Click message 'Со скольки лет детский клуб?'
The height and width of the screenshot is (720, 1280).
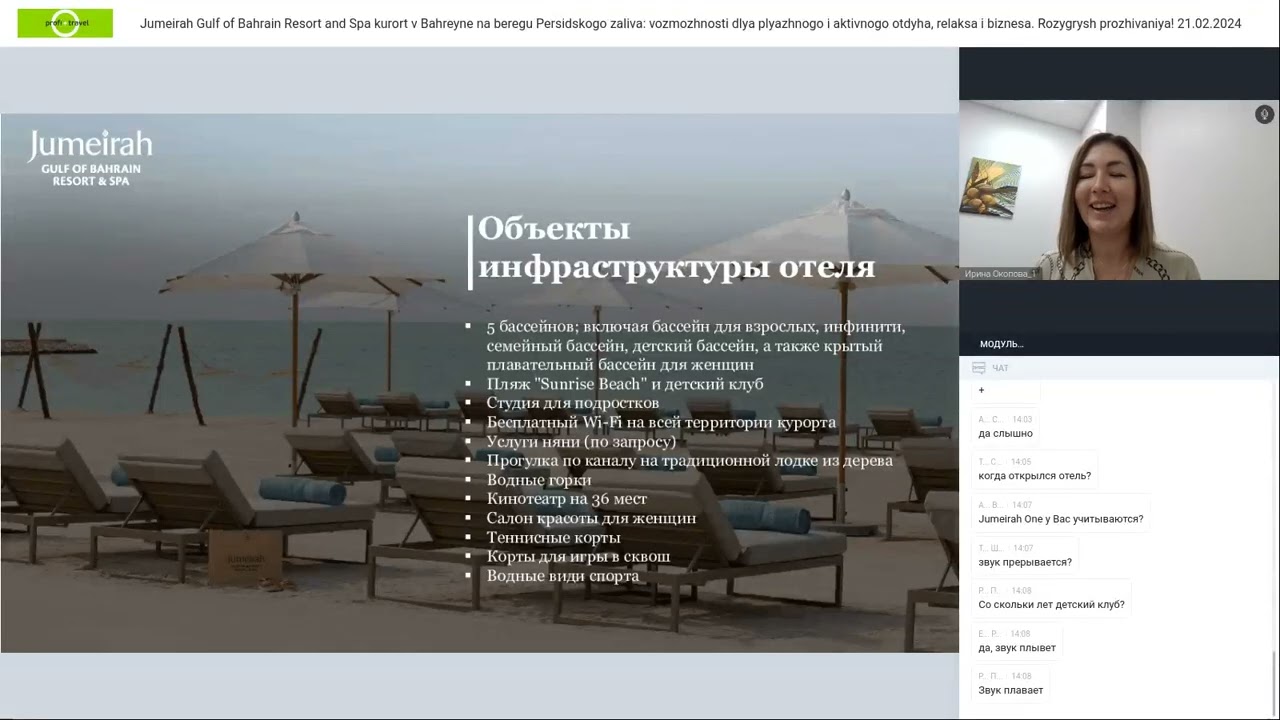pyautogui.click(x=1051, y=604)
